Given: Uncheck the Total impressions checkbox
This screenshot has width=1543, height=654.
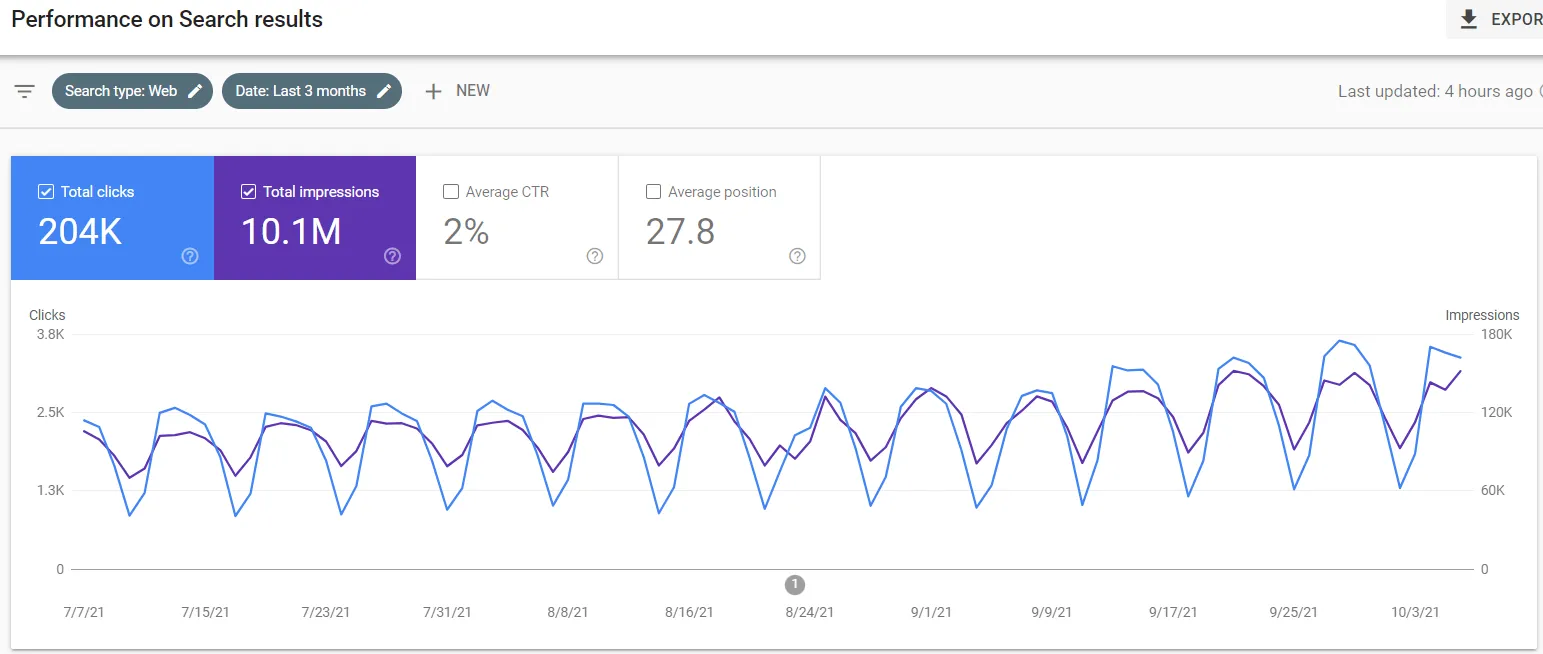Looking at the screenshot, I should (x=249, y=192).
